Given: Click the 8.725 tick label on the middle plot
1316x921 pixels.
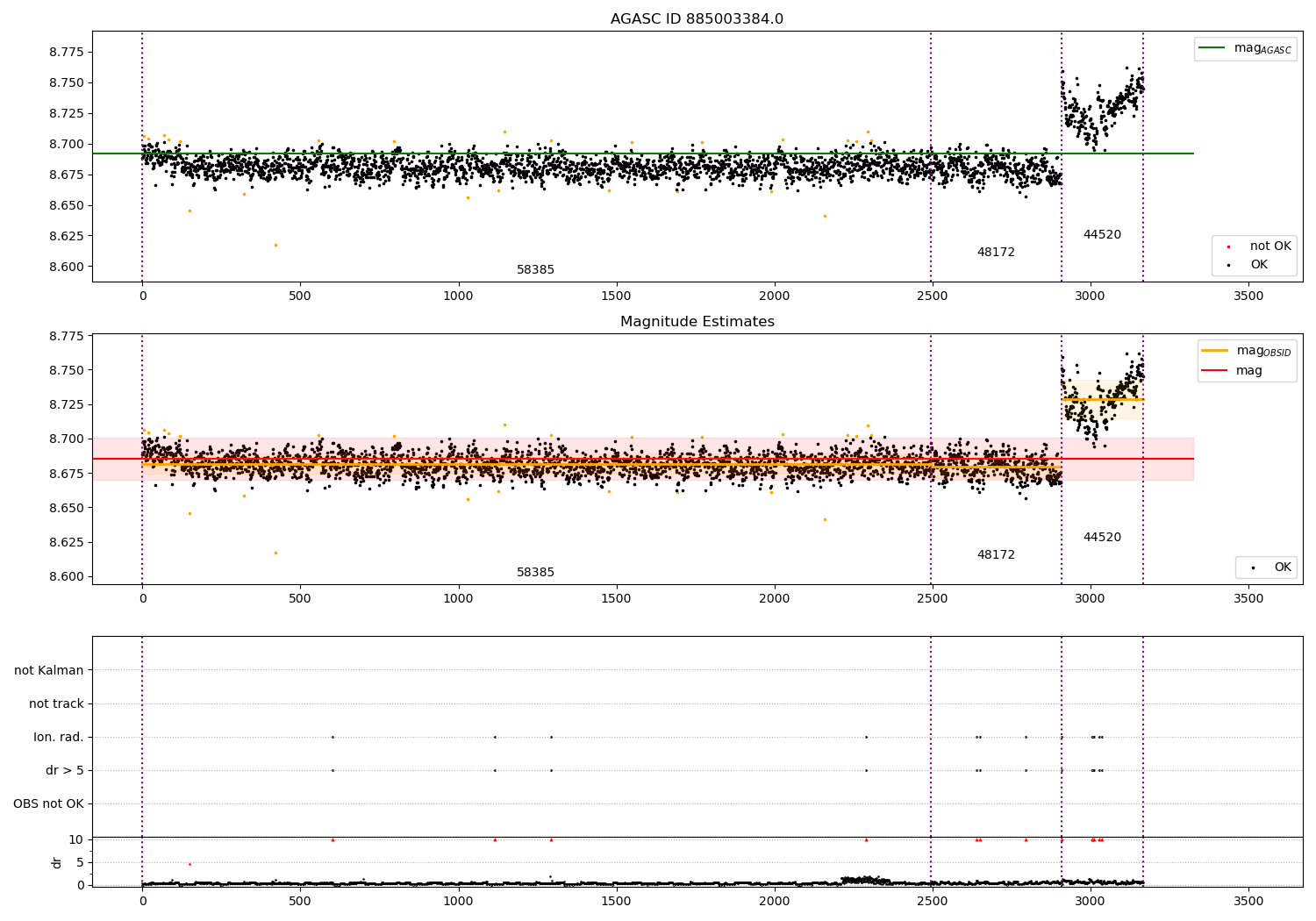Looking at the screenshot, I should click(x=67, y=404).
